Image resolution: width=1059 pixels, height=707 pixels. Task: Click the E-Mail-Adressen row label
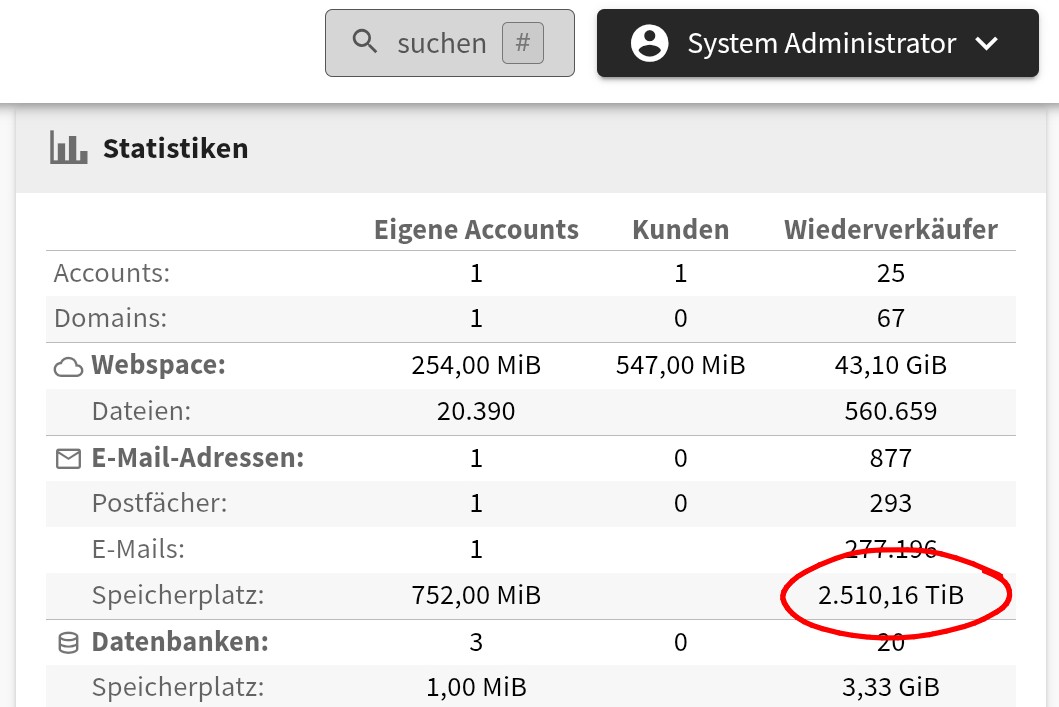(197, 459)
